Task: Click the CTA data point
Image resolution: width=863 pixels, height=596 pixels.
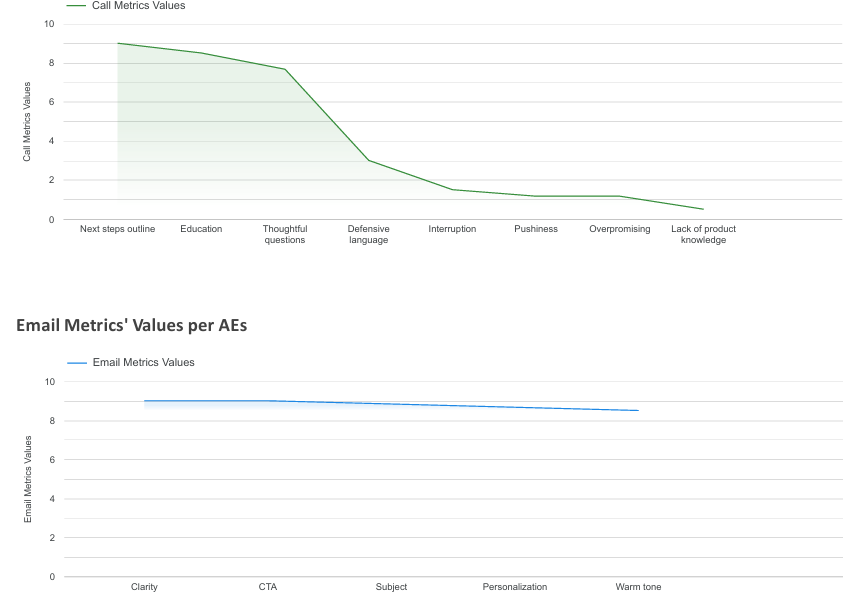Action: 267,400
